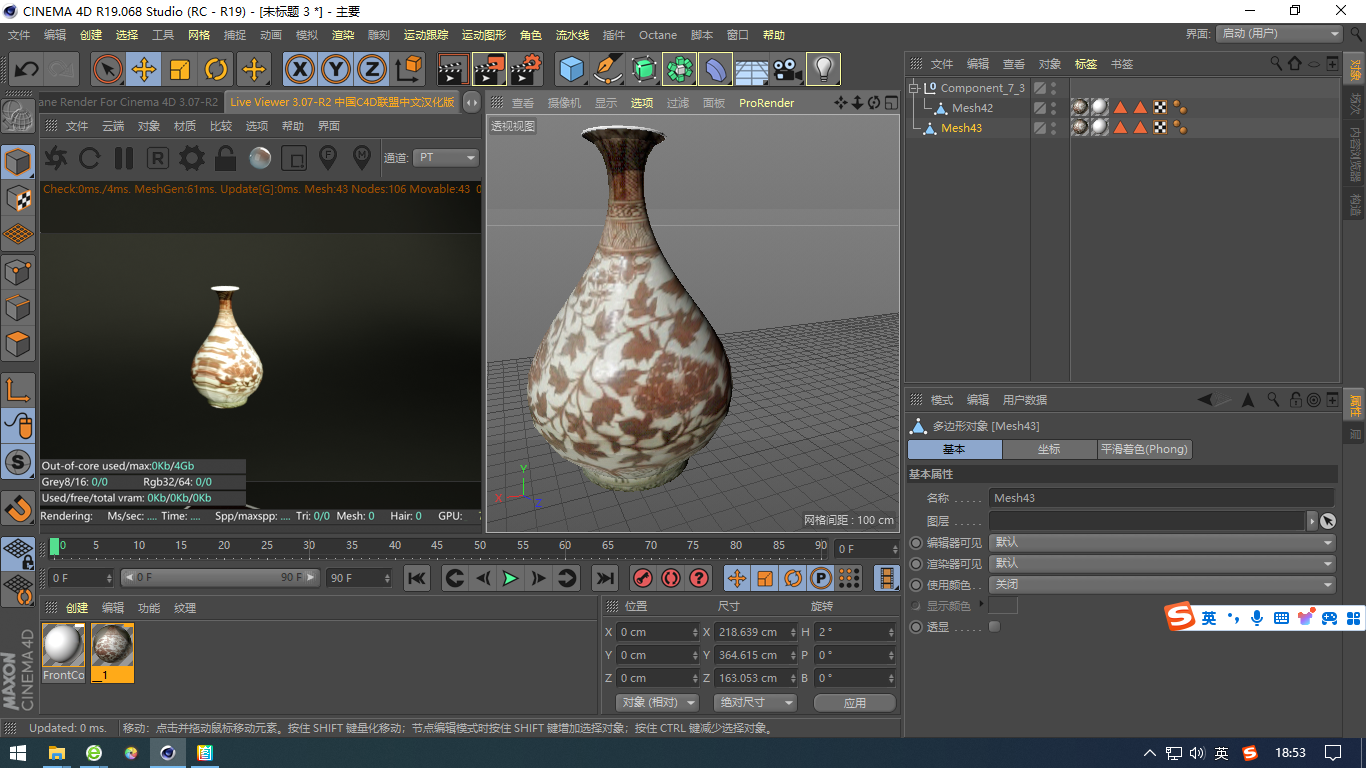Open 对象 (相对) coordinate dropdown

(656, 703)
